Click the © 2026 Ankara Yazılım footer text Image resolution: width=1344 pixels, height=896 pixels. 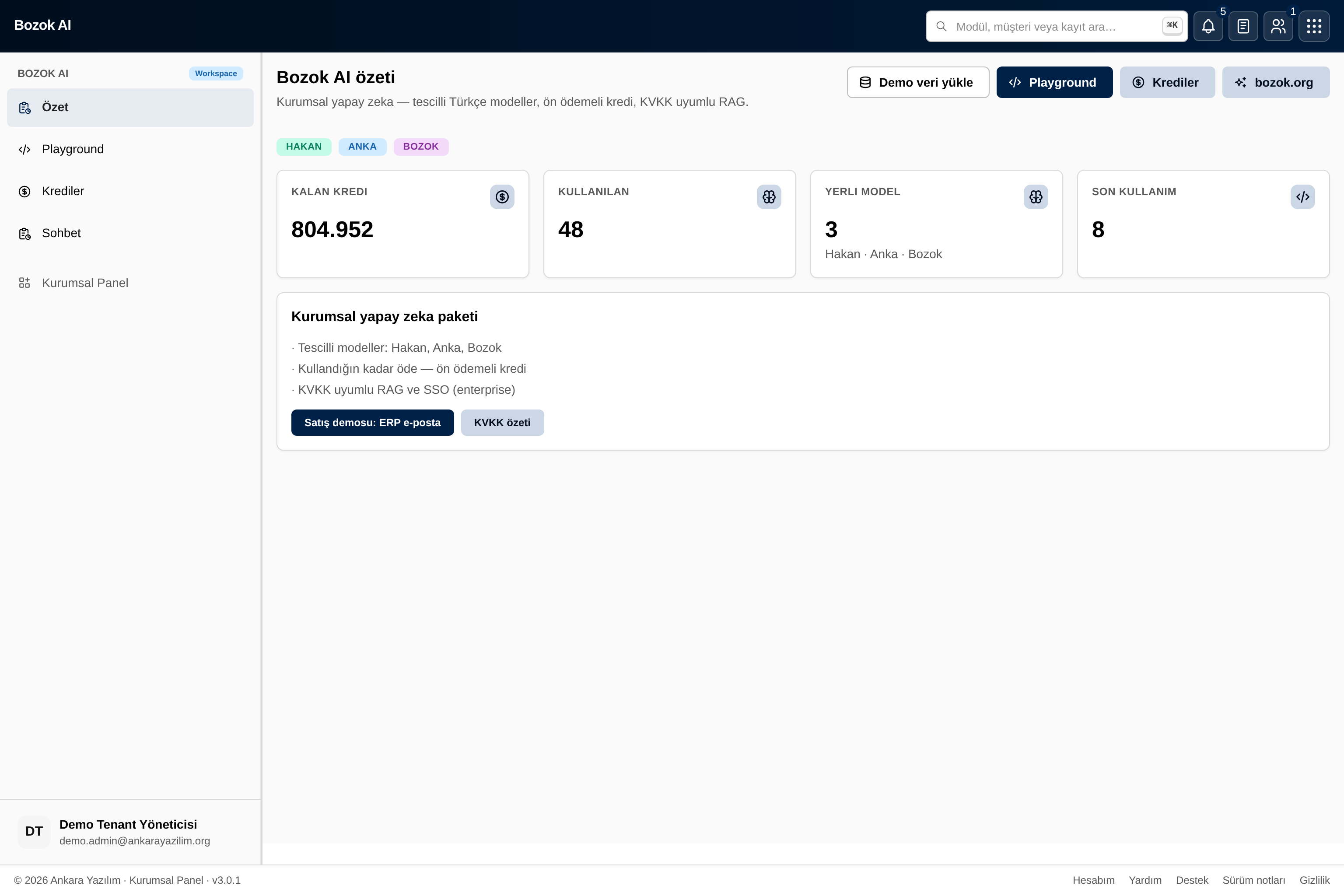click(127, 881)
